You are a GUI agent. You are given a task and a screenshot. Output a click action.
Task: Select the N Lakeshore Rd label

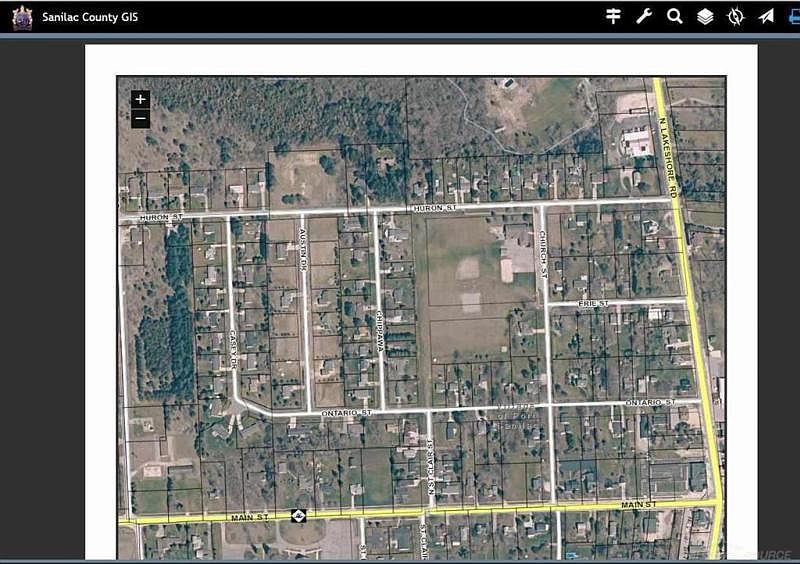[x=667, y=158]
